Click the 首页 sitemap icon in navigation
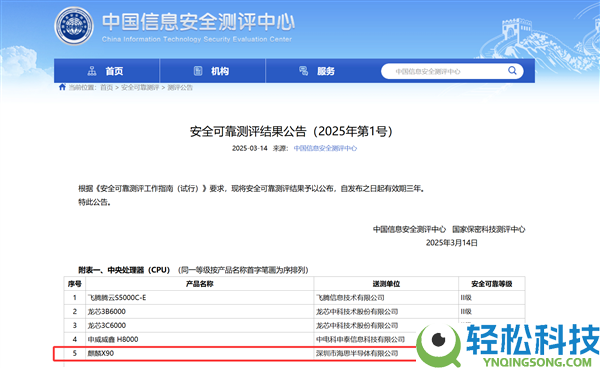600x368 pixels. (92, 71)
